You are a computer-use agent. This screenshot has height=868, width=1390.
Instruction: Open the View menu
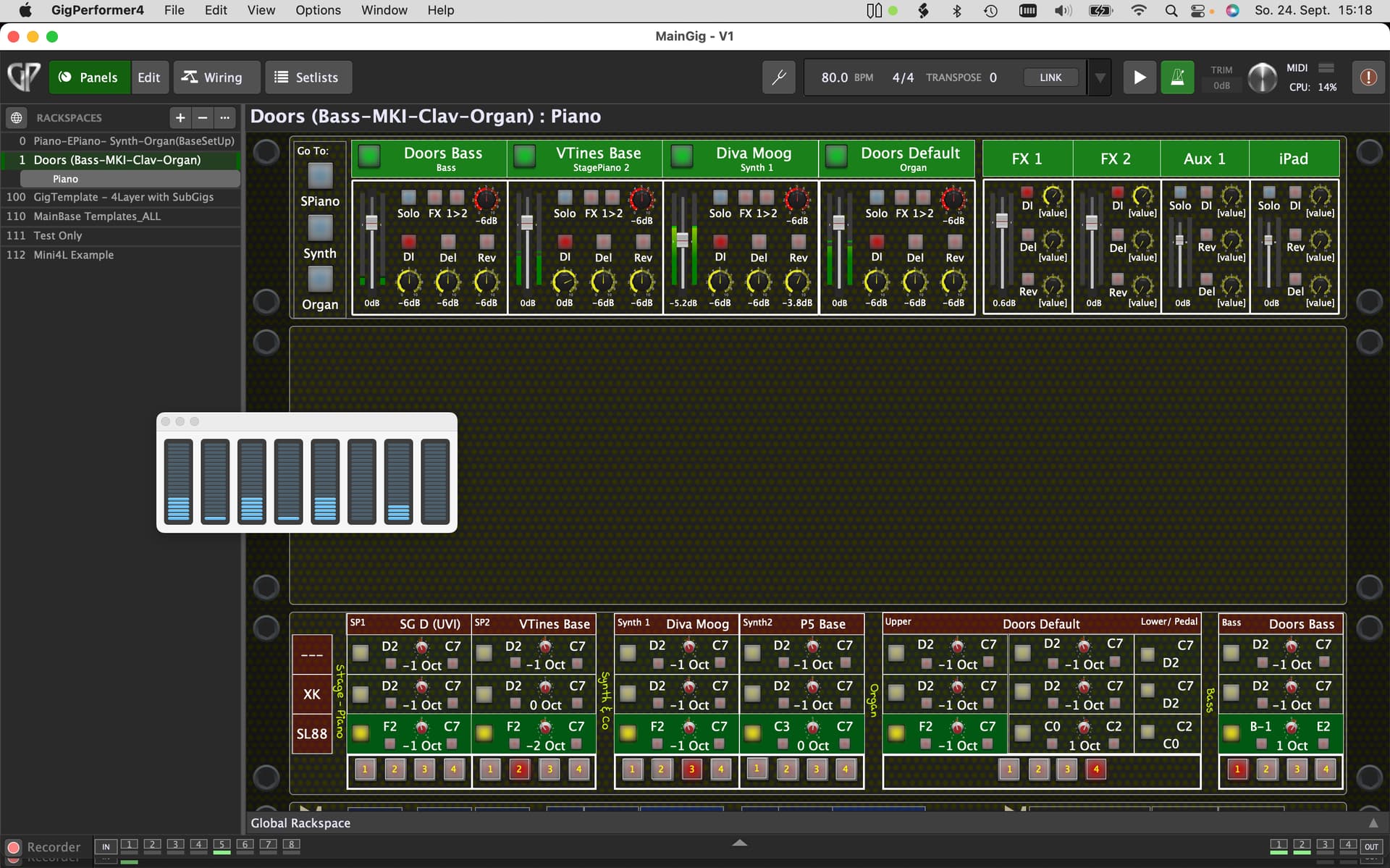pos(261,10)
